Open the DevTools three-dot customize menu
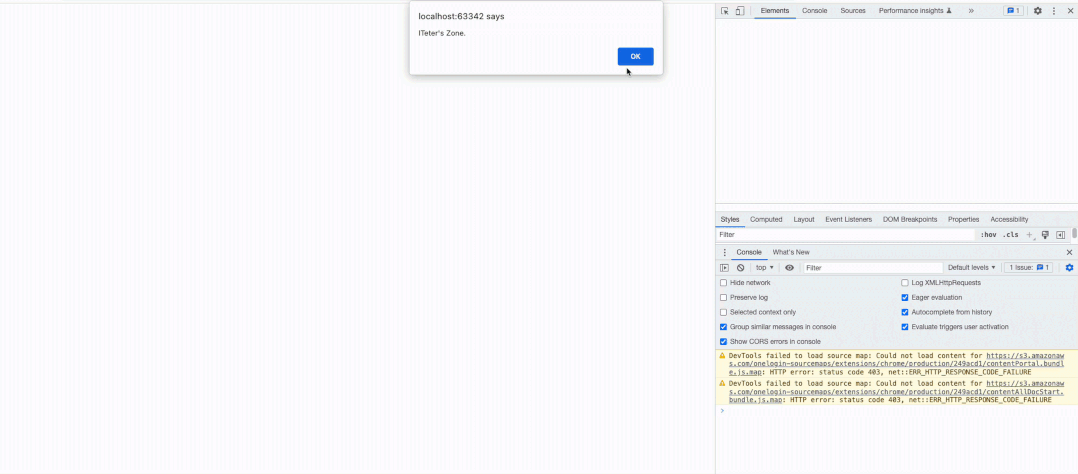Screen dimensions: 1078x474 pyautogui.click(x=1053, y=11)
